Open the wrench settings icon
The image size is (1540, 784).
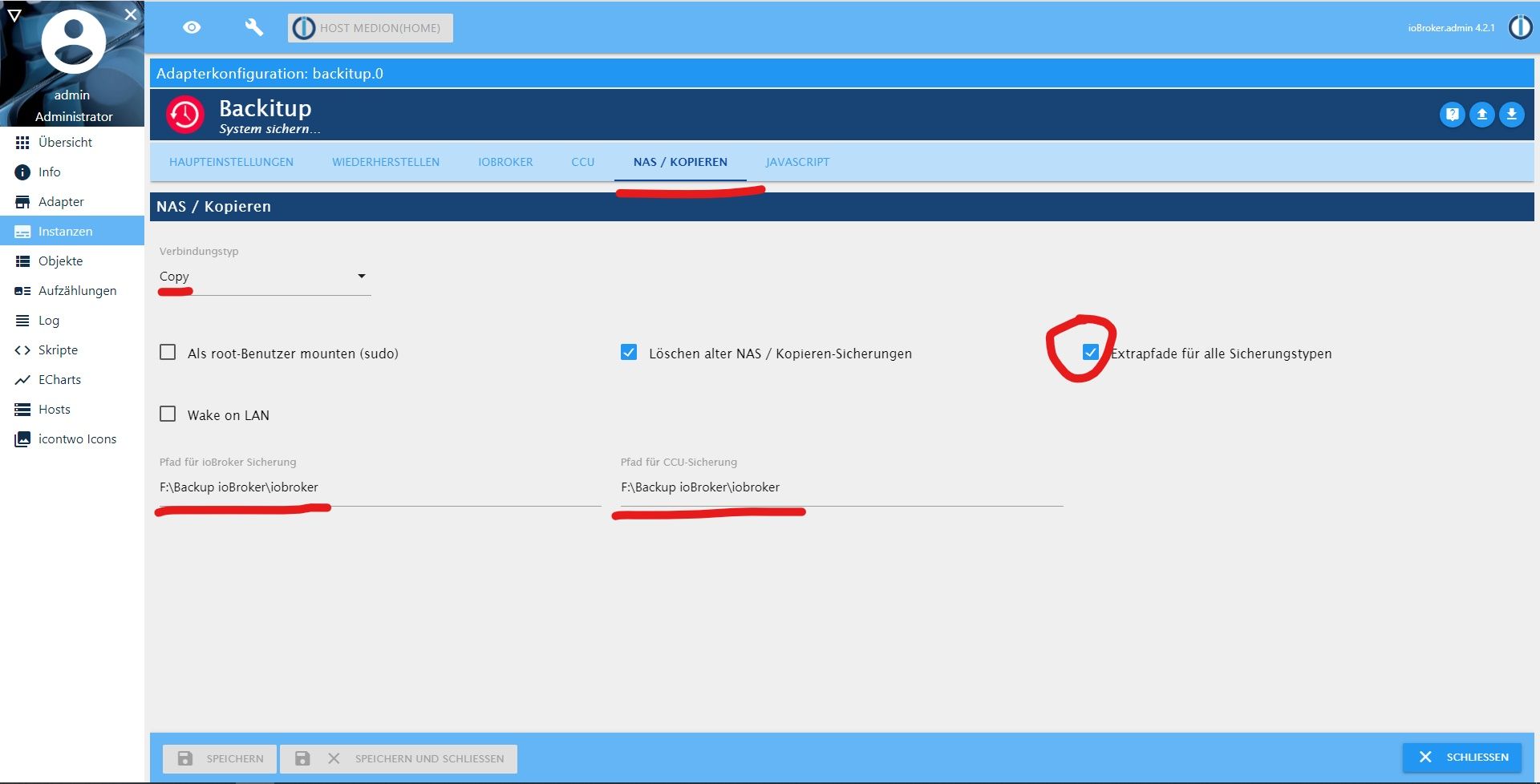(253, 27)
